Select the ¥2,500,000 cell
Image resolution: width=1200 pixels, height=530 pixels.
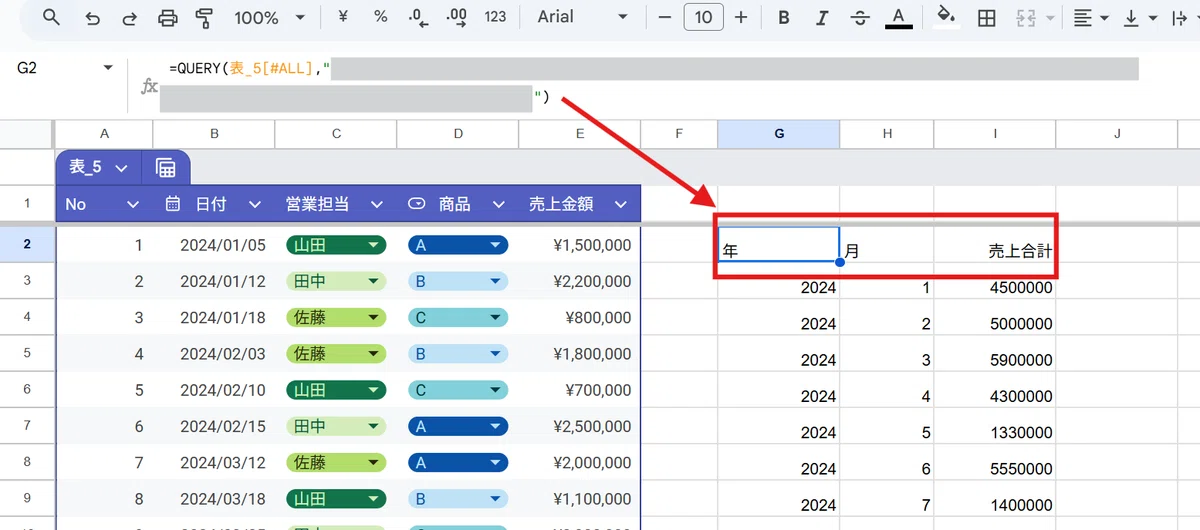[580, 427]
